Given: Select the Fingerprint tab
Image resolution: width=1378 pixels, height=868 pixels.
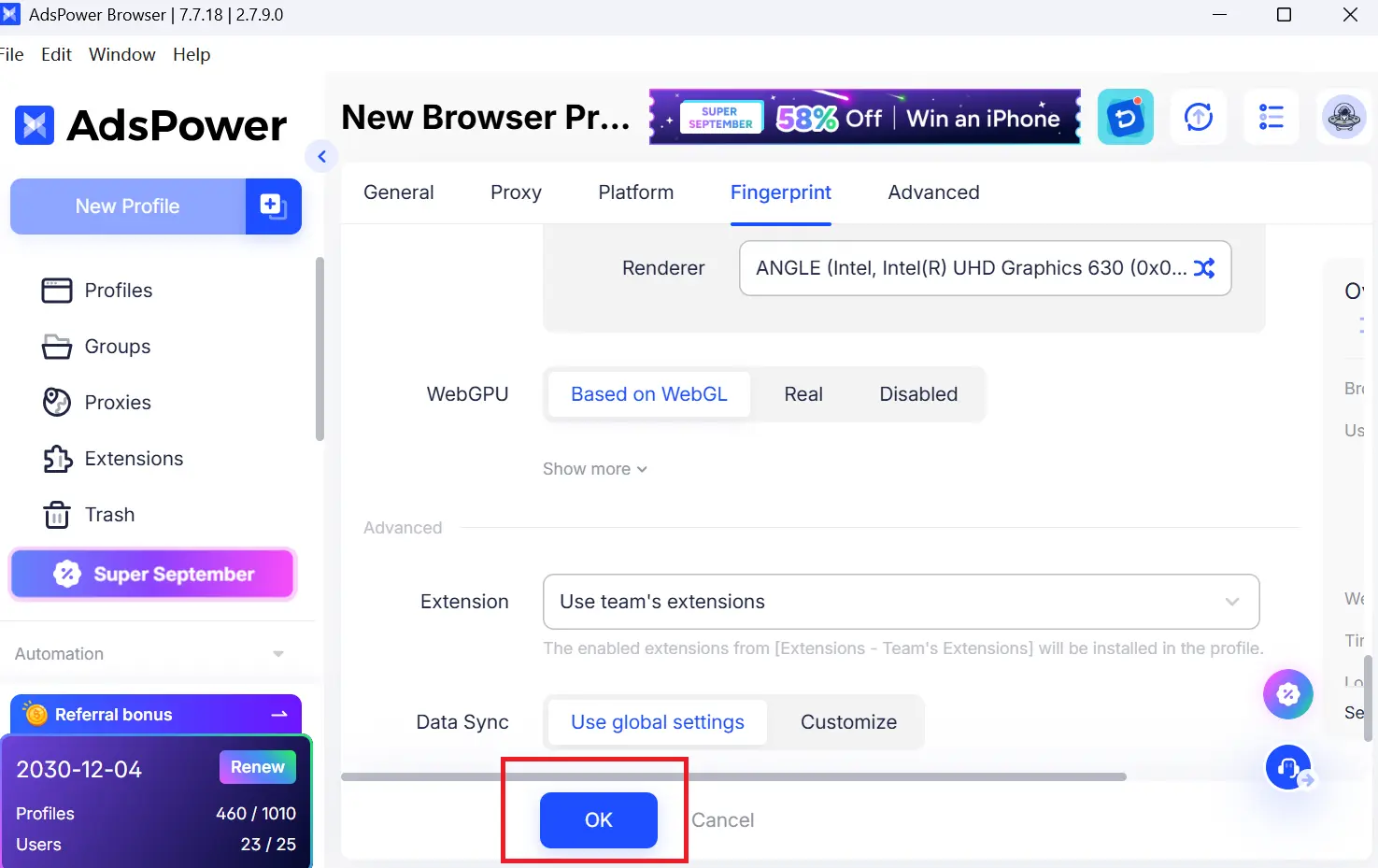Looking at the screenshot, I should (x=781, y=192).
